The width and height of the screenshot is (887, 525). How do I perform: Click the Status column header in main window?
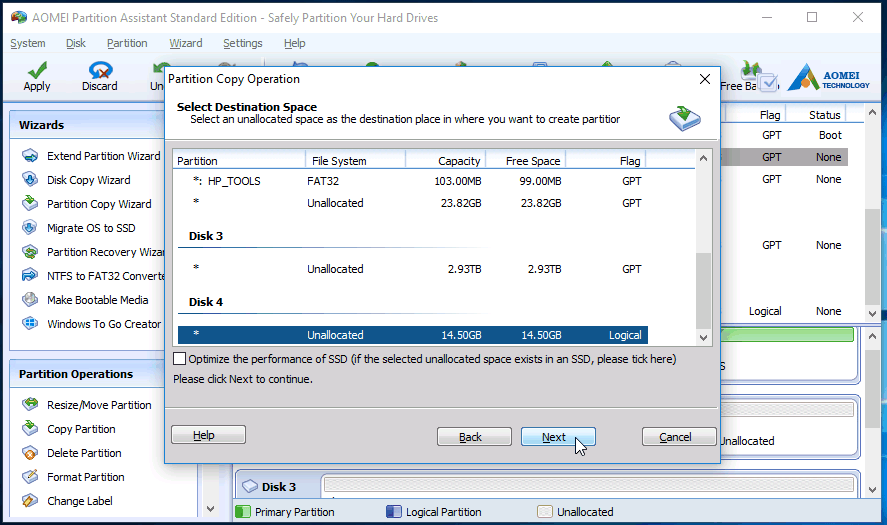[x=824, y=115]
